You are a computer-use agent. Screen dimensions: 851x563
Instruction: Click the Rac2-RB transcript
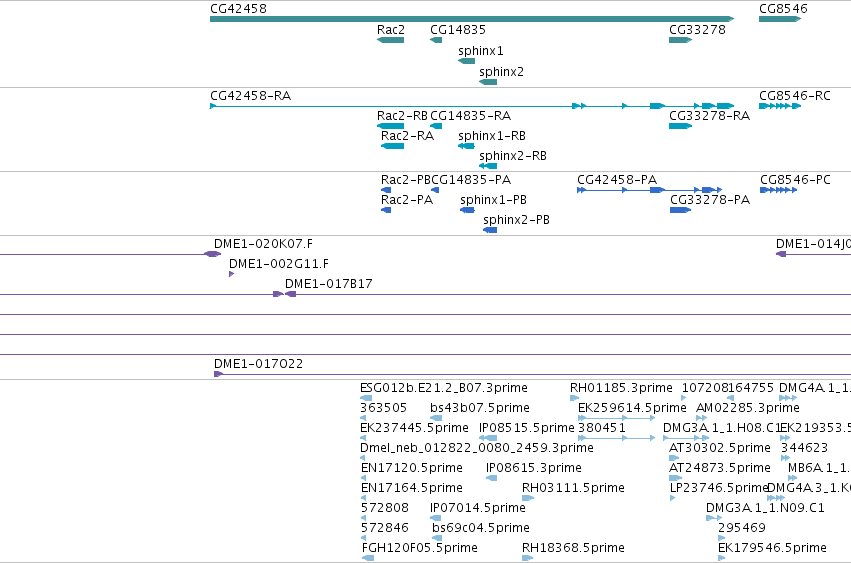(390, 126)
